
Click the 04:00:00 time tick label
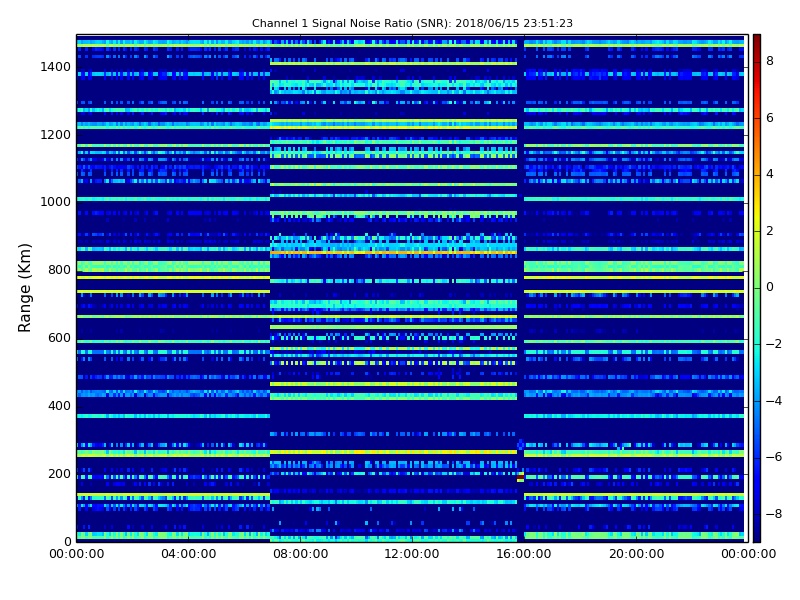188,554
